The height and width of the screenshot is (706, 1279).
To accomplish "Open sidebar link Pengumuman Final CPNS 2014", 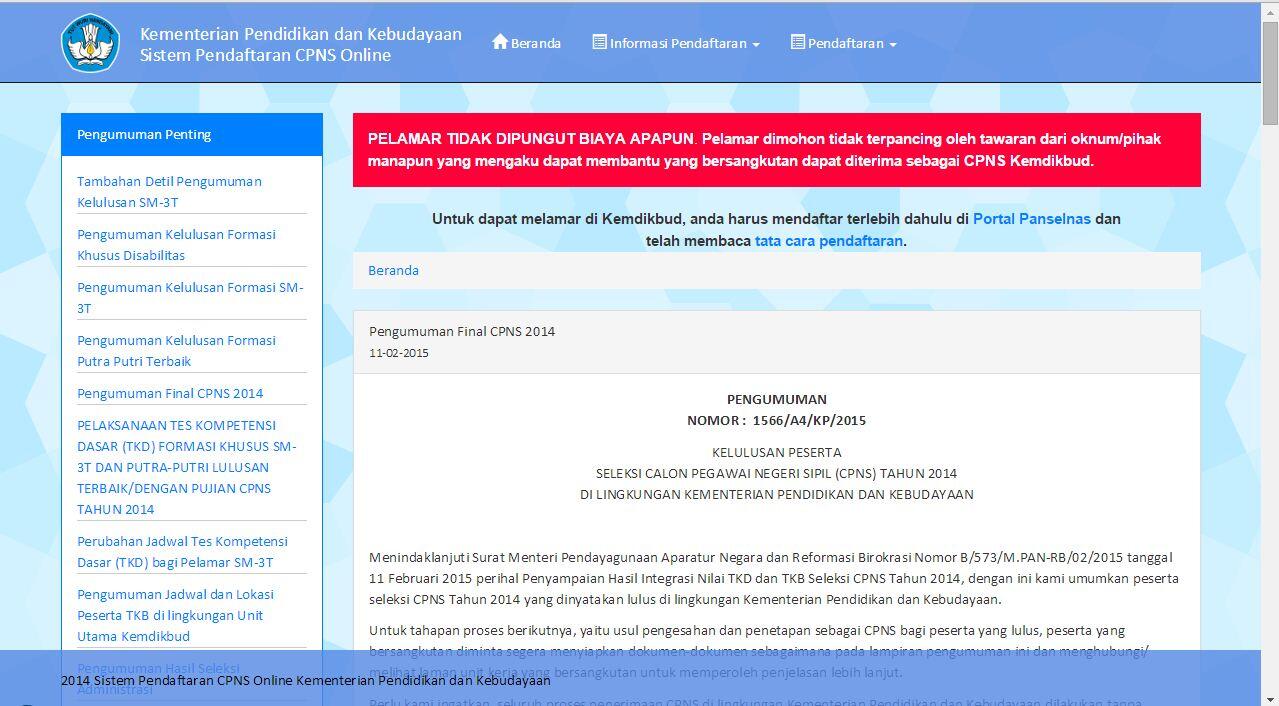I will point(170,393).
